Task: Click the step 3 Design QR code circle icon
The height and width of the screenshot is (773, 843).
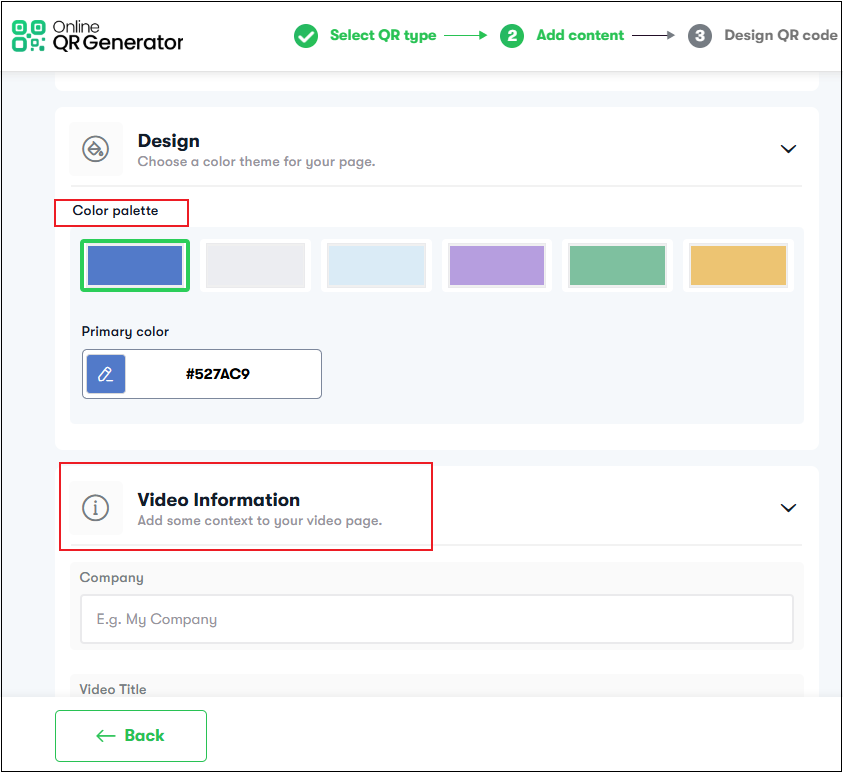Action: click(x=700, y=35)
